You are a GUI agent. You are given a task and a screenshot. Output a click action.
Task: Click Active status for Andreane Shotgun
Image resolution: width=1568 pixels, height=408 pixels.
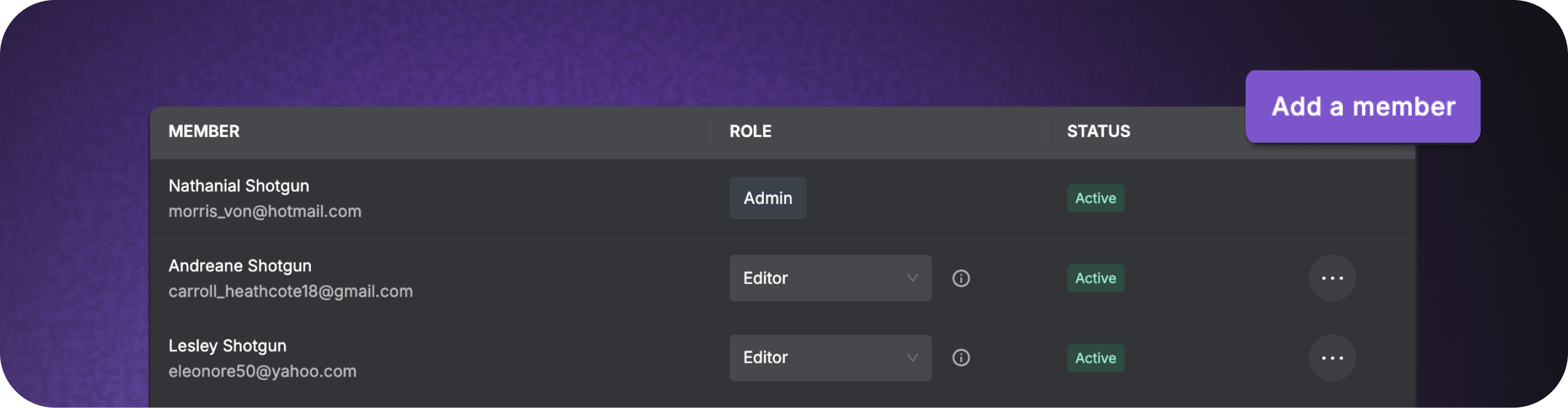(1095, 278)
